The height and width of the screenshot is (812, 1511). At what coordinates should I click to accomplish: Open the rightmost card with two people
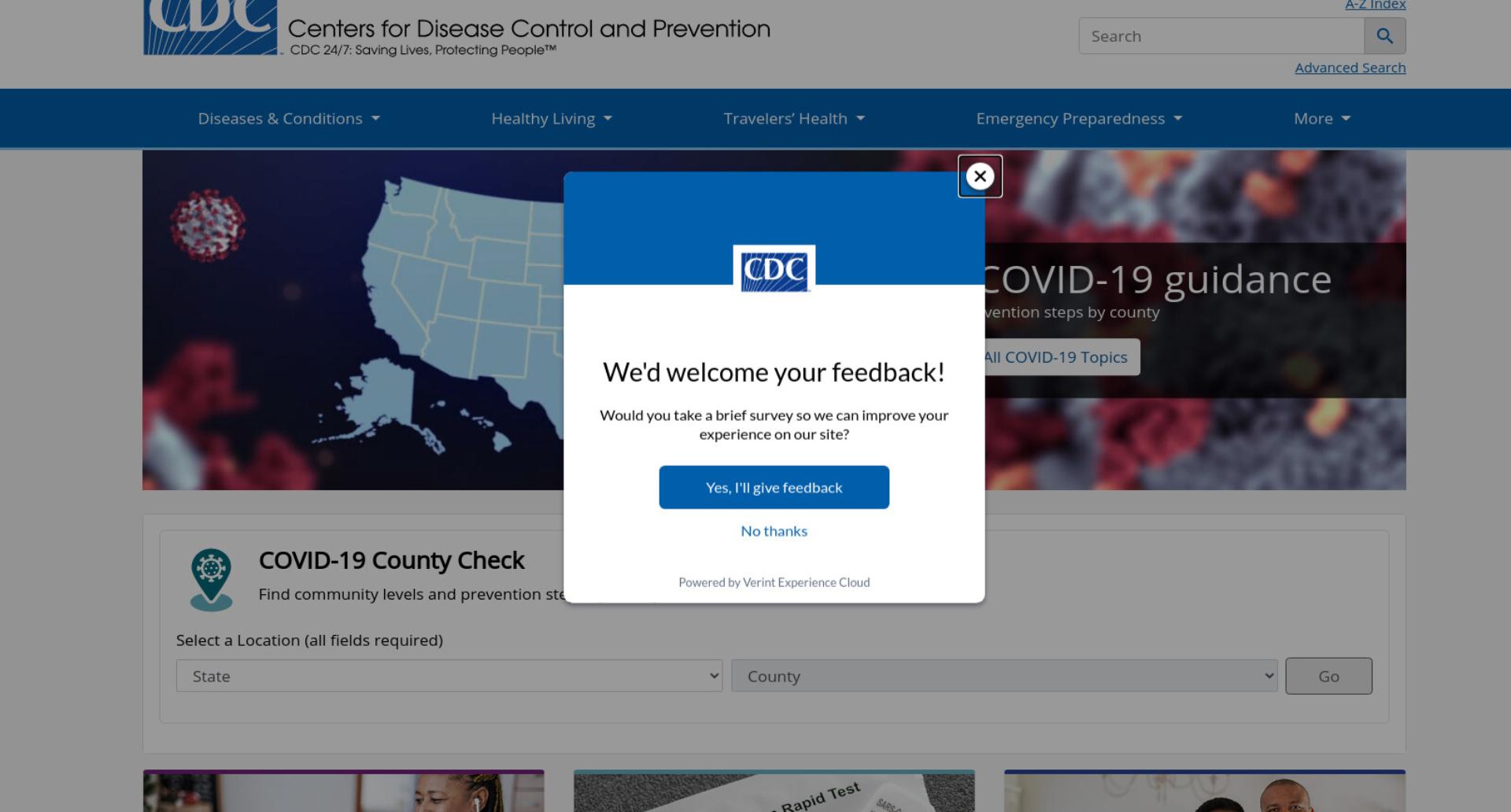(1205, 792)
